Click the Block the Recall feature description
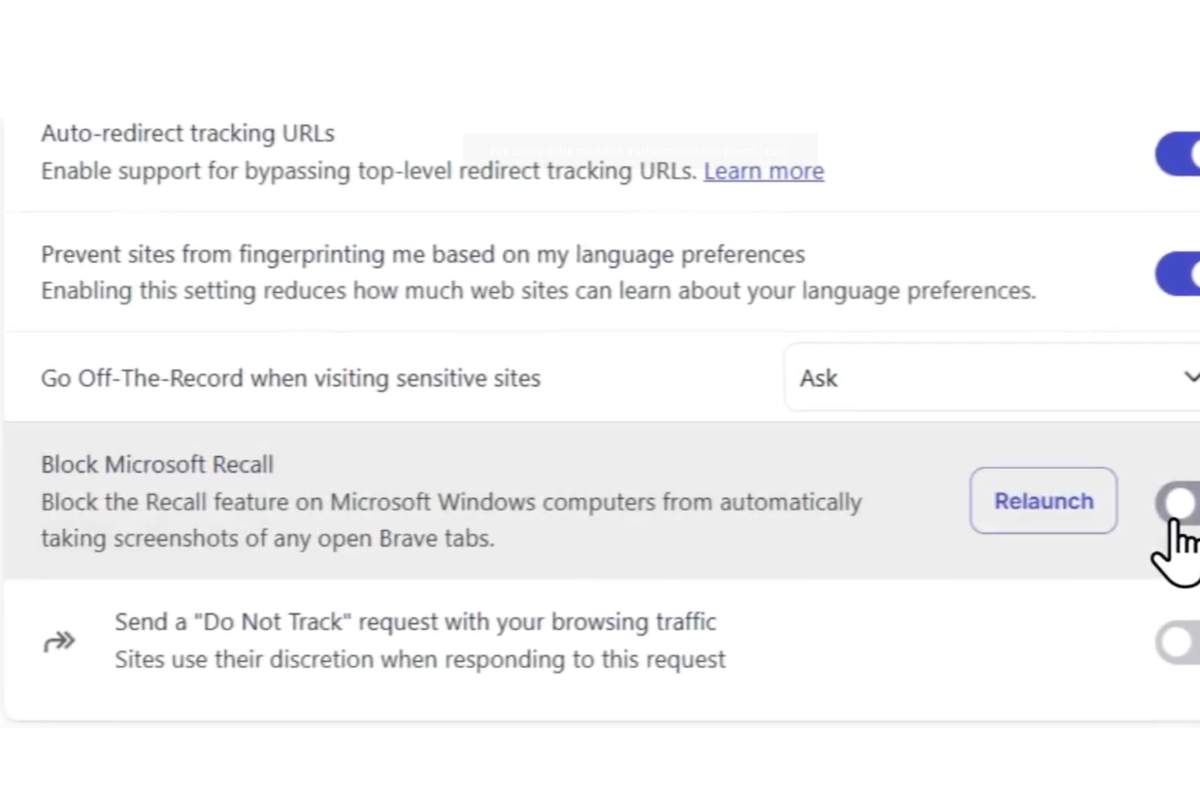The width and height of the screenshot is (1200, 800). 450,501
